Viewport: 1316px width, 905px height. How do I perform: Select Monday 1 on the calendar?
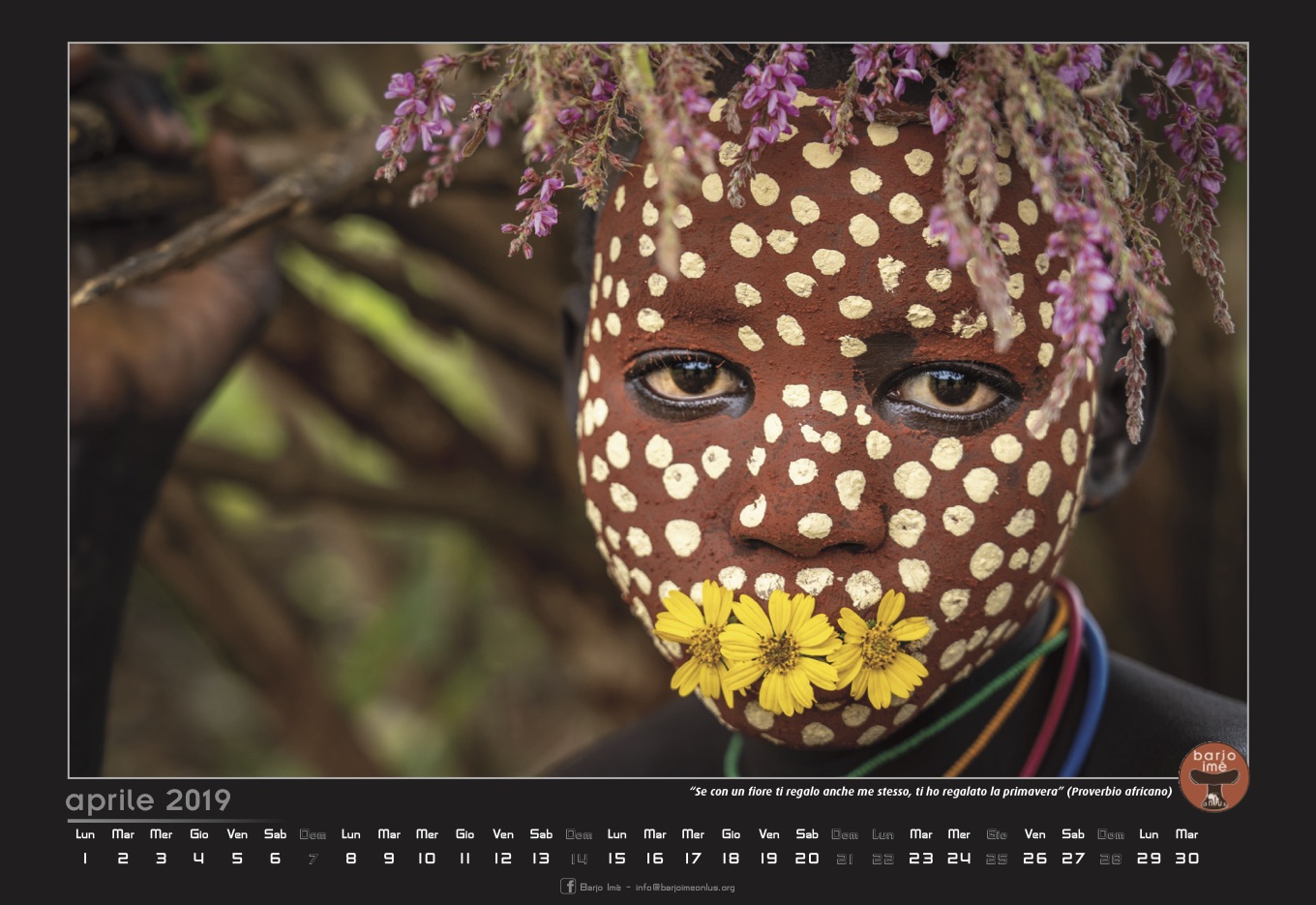85,858
